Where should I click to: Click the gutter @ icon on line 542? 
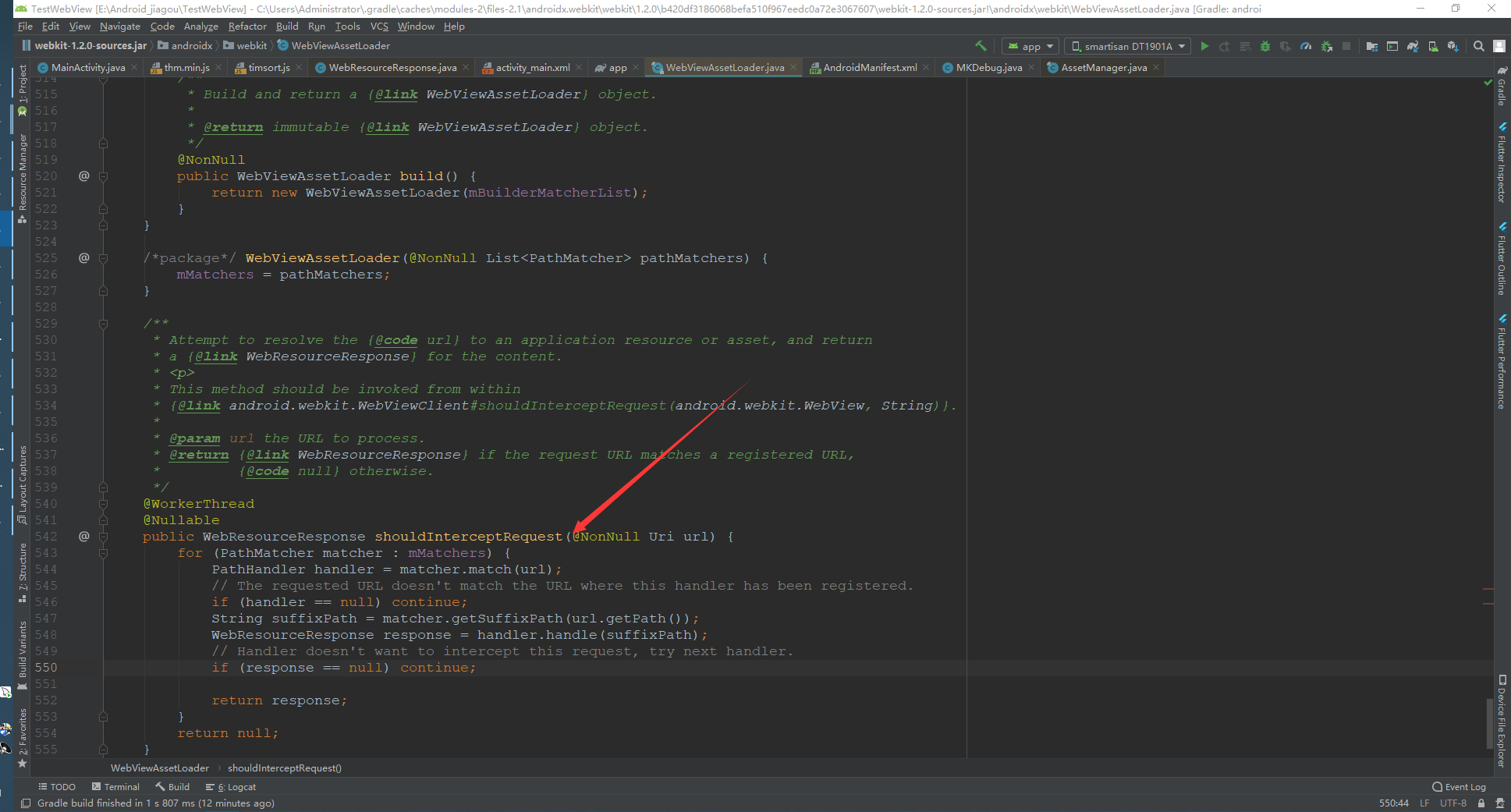click(x=84, y=537)
